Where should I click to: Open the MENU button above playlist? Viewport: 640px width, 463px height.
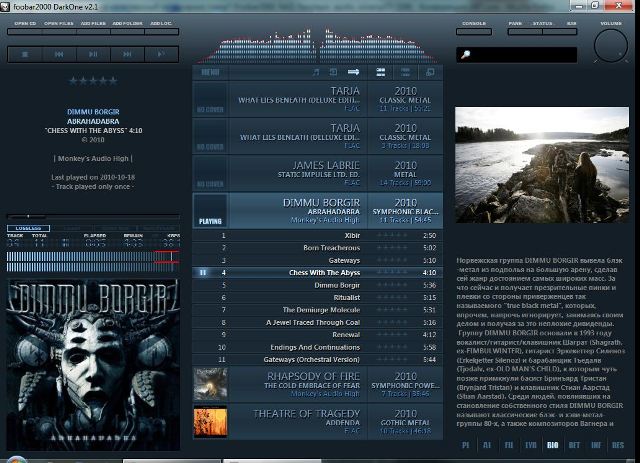[210, 73]
